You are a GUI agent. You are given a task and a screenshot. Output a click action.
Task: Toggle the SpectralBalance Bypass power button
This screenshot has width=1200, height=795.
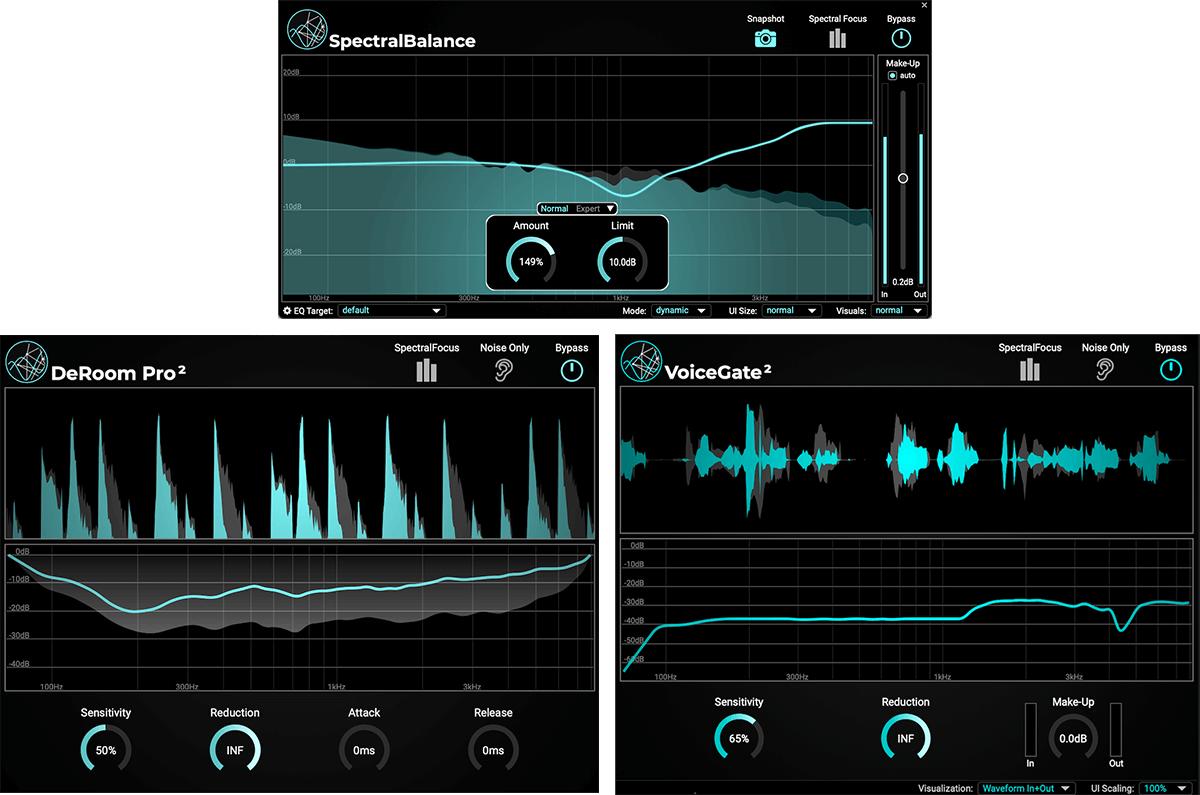(x=902, y=39)
